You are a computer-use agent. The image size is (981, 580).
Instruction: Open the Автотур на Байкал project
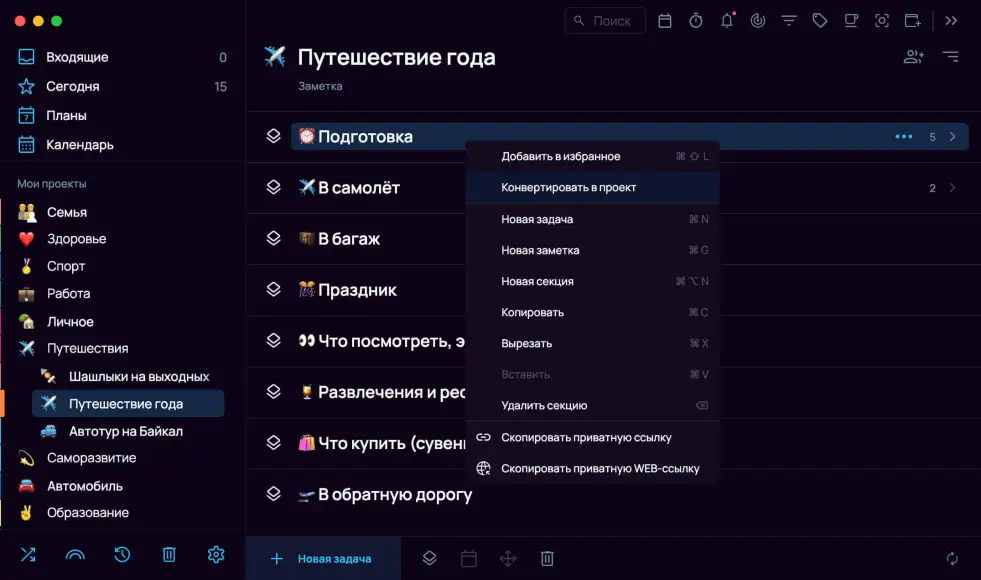[125, 431]
